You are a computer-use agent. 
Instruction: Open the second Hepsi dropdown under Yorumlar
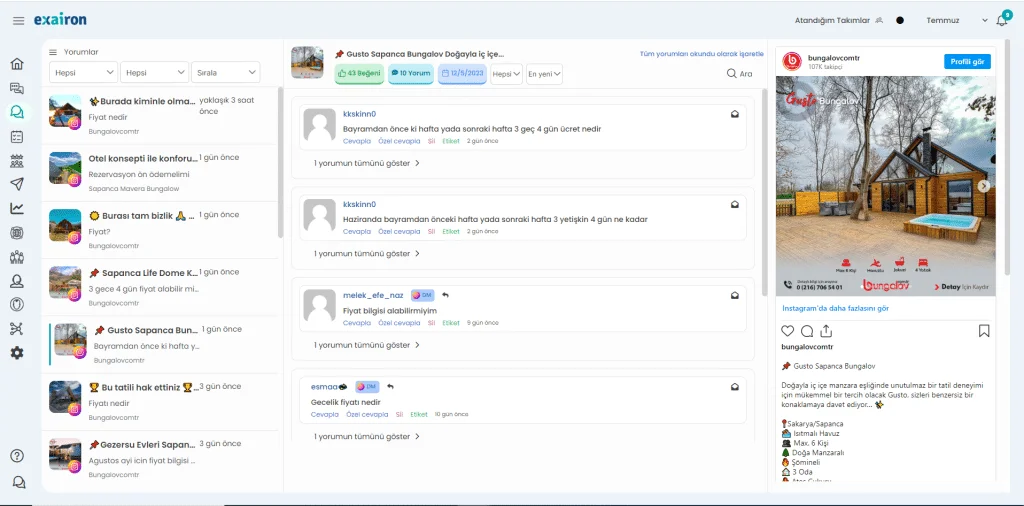coord(154,72)
